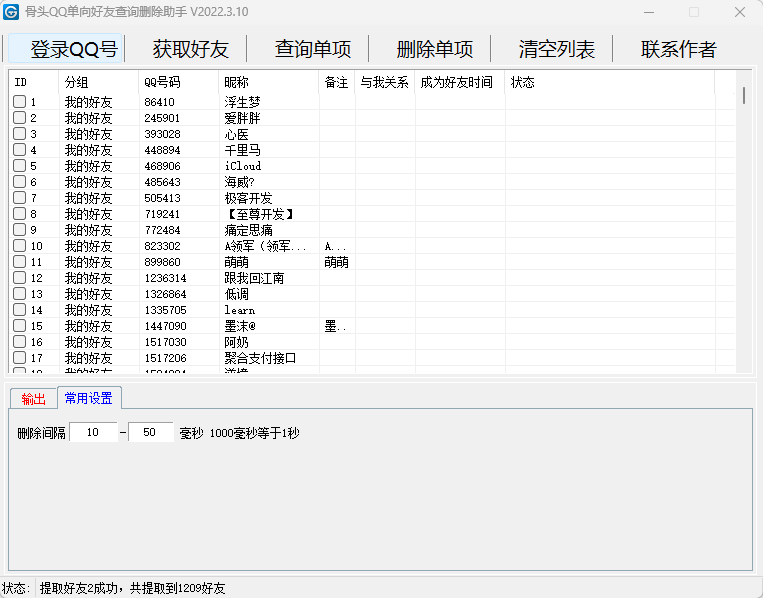Tick the checkbox for row 4 千里马
The image size is (763, 598).
(x=19, y=149)
